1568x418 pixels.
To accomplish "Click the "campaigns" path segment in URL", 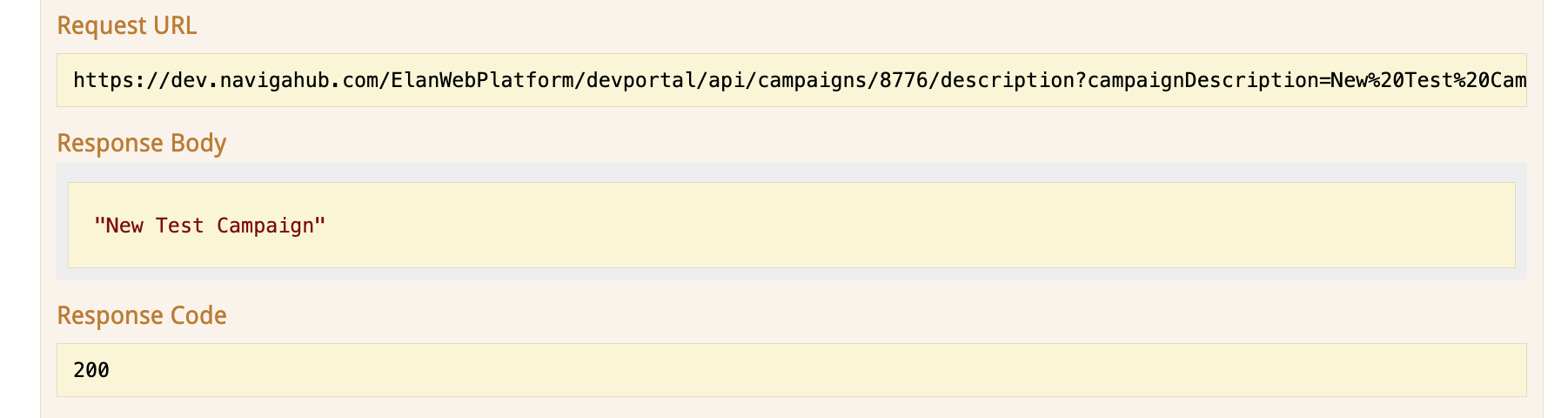I will (812, 81).
